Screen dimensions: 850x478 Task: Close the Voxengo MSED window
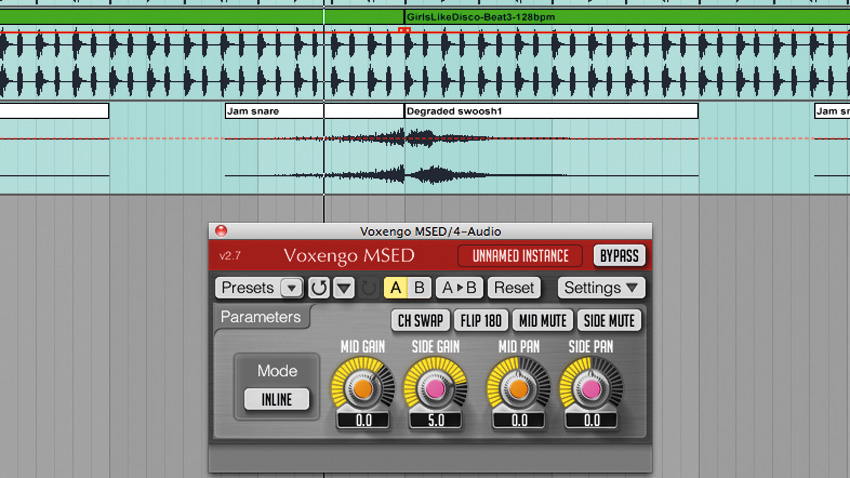221,231
